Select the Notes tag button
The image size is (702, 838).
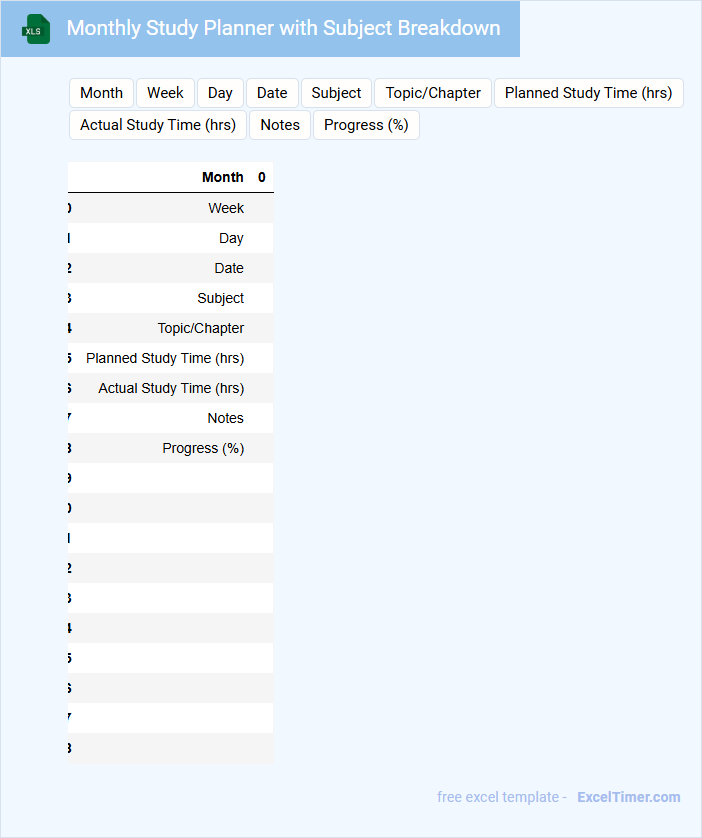pos(280,125)
